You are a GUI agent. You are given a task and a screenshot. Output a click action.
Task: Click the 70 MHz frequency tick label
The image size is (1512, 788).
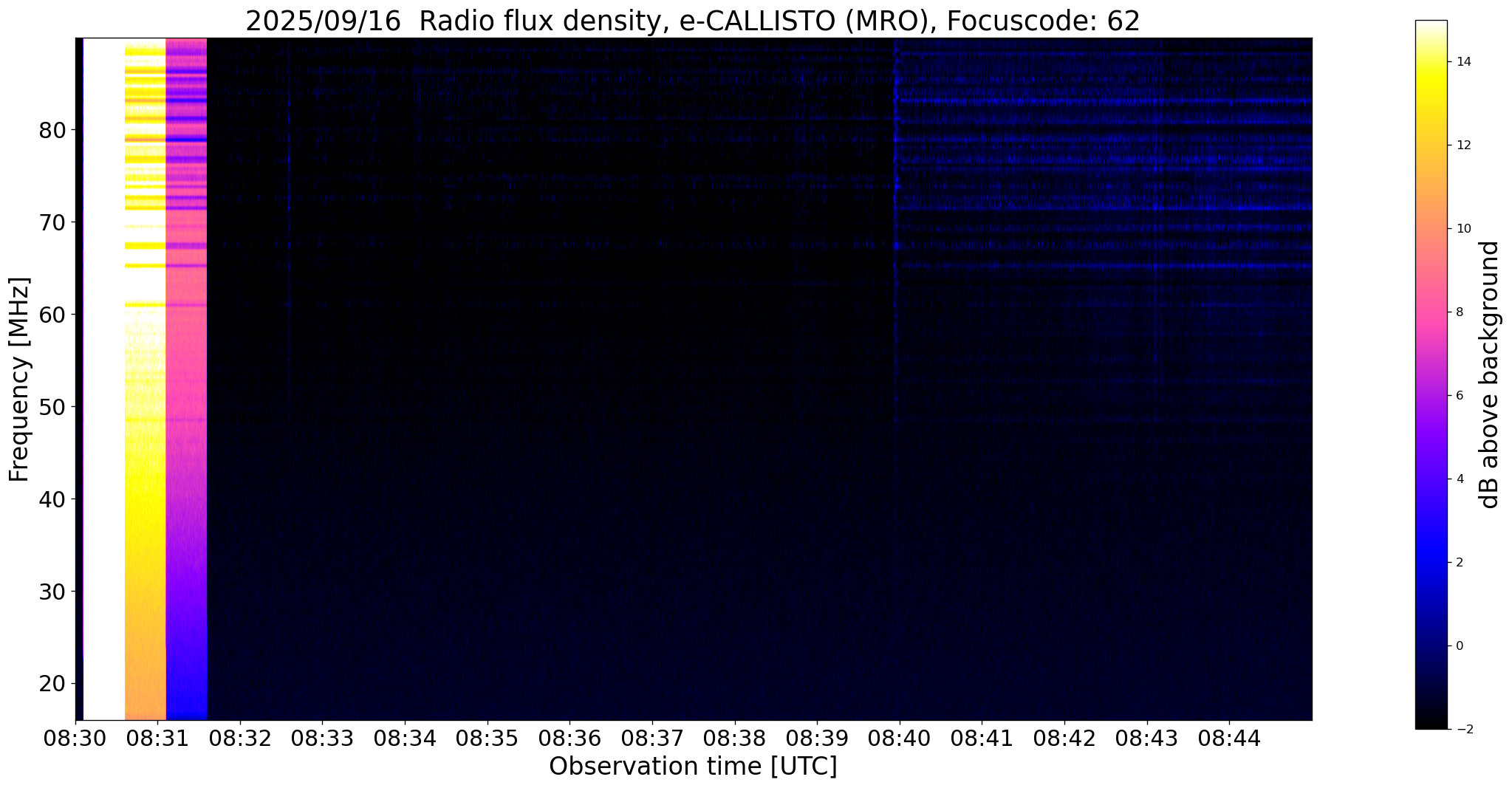click(52, 223)
